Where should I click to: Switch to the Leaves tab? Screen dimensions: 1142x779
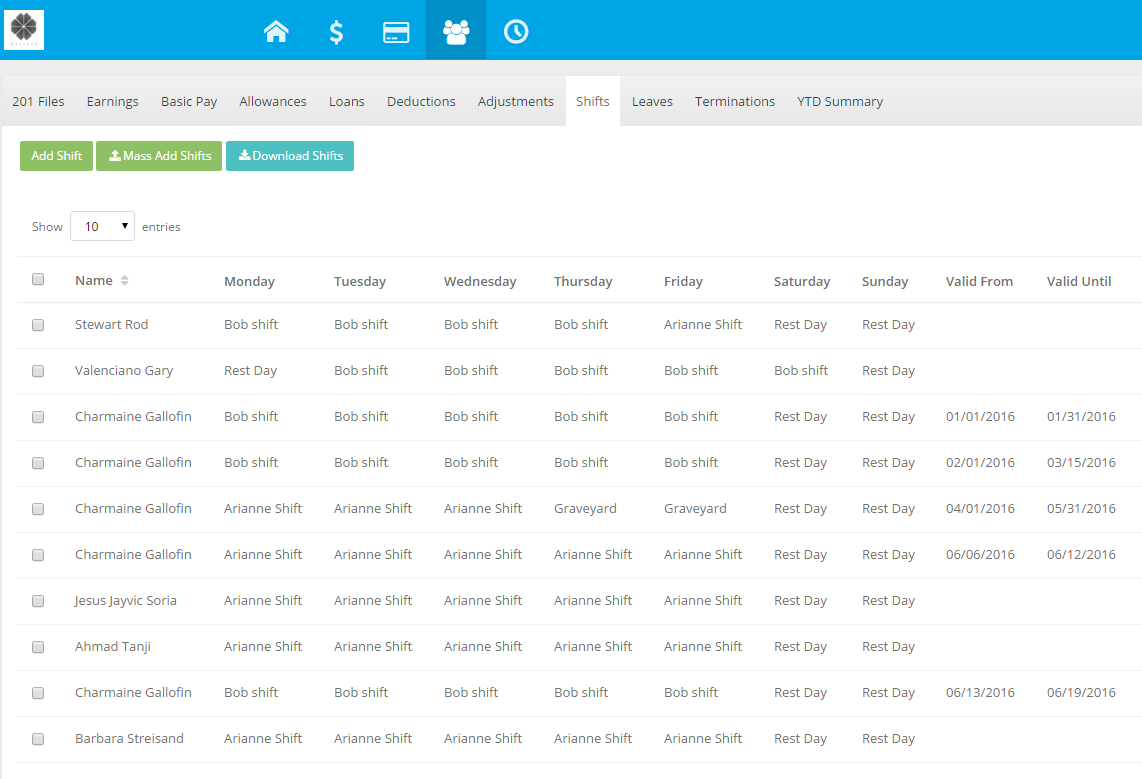(x=652, y=101)
